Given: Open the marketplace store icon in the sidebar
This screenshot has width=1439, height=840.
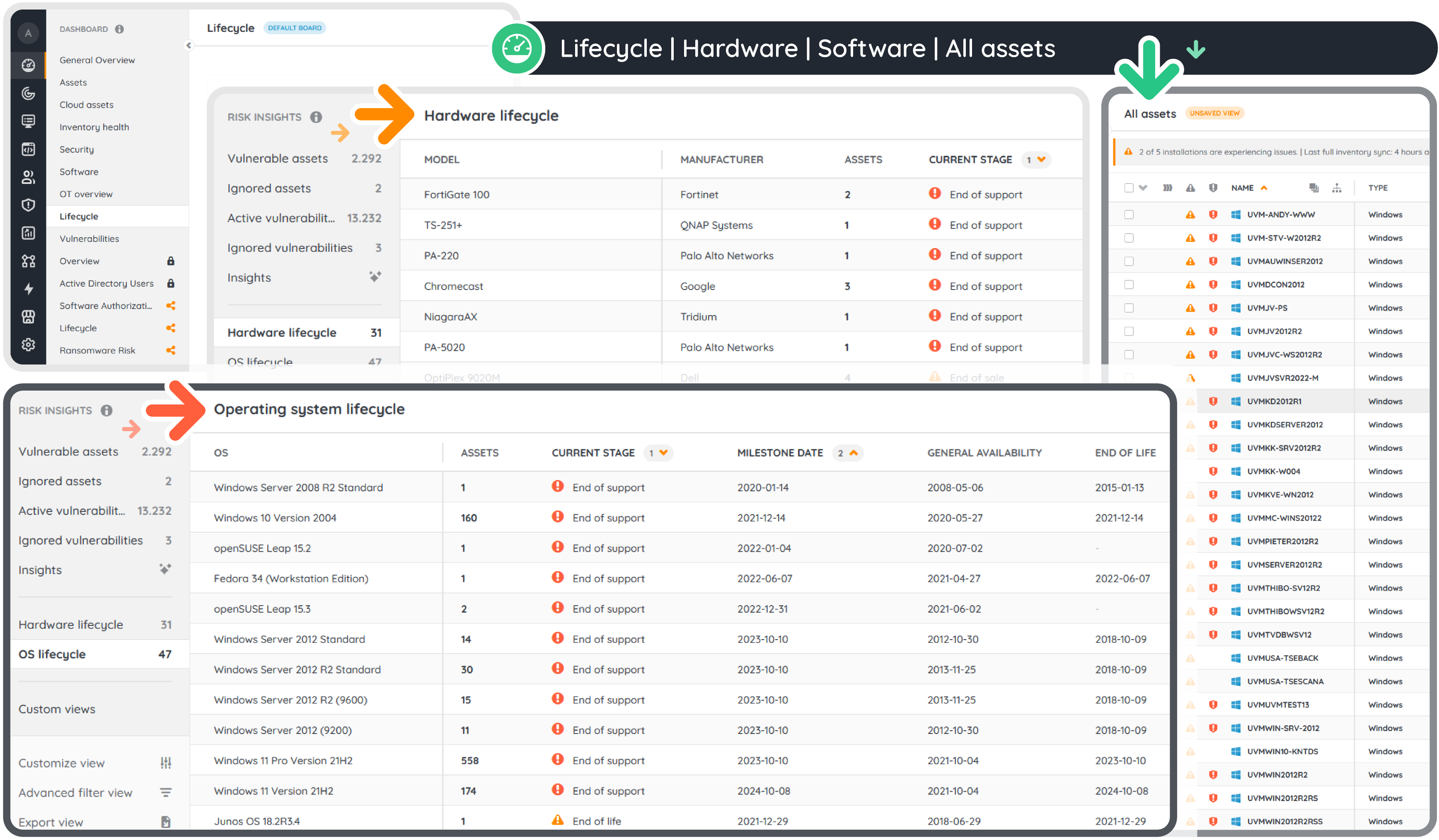Looking at the screenshot, I should [28, 317].
